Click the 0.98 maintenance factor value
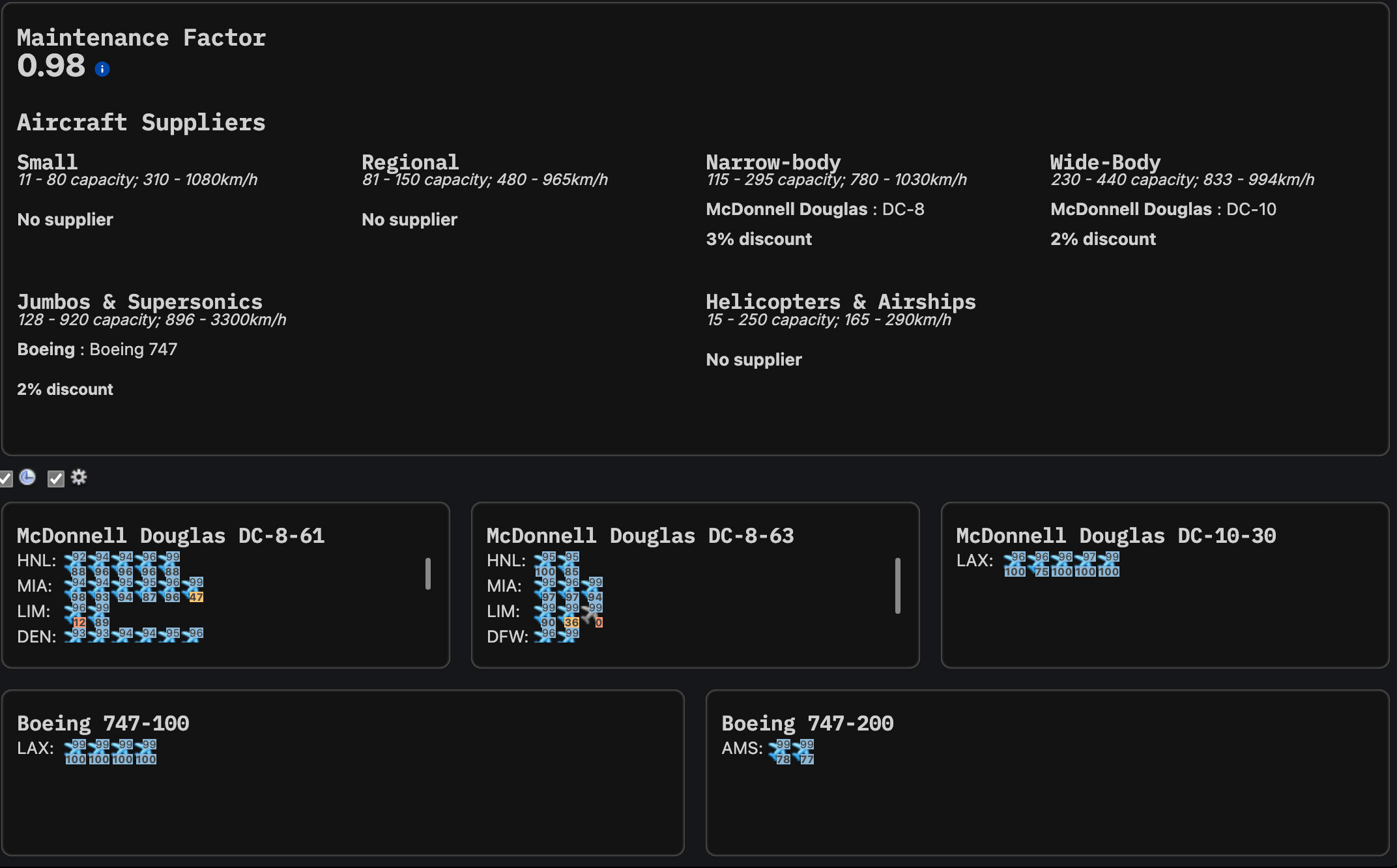1397x868 pixels. tap(51, 66)
